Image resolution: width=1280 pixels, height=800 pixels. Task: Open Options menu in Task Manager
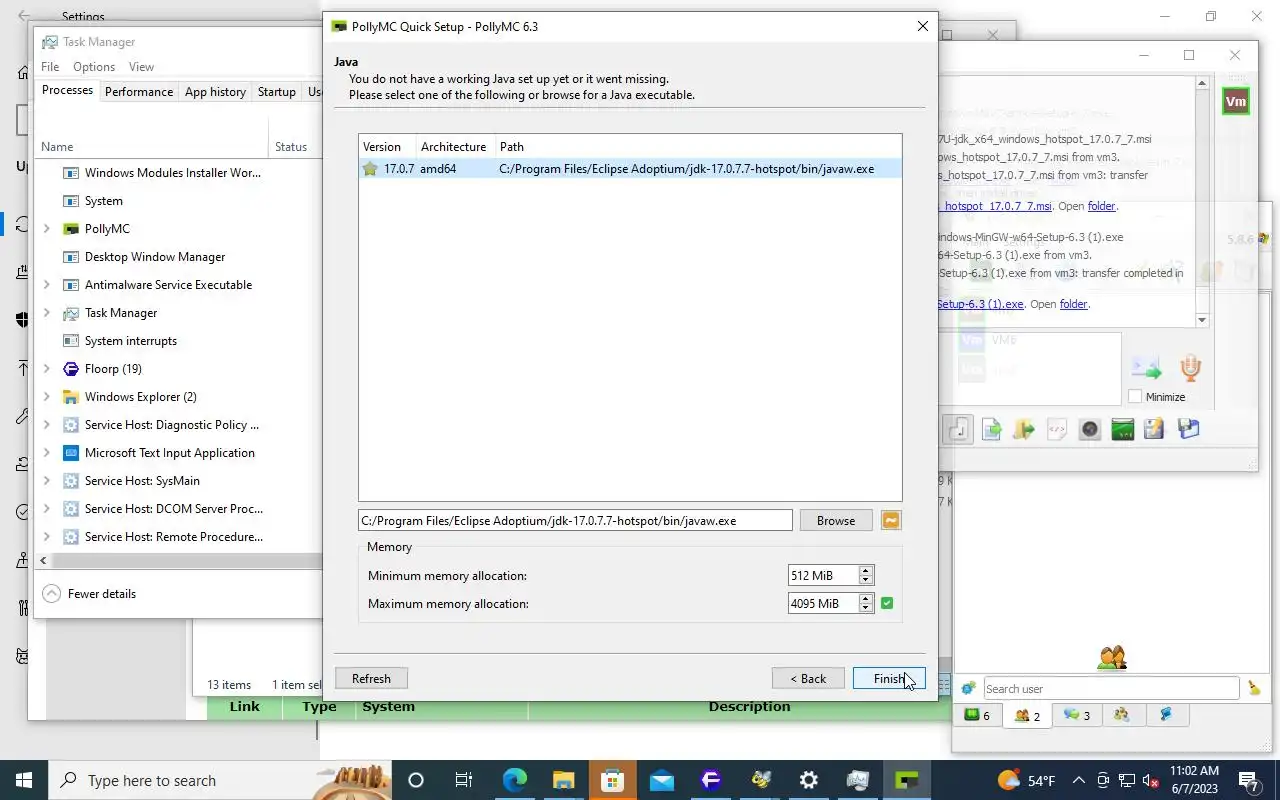[x=94, y=66]
